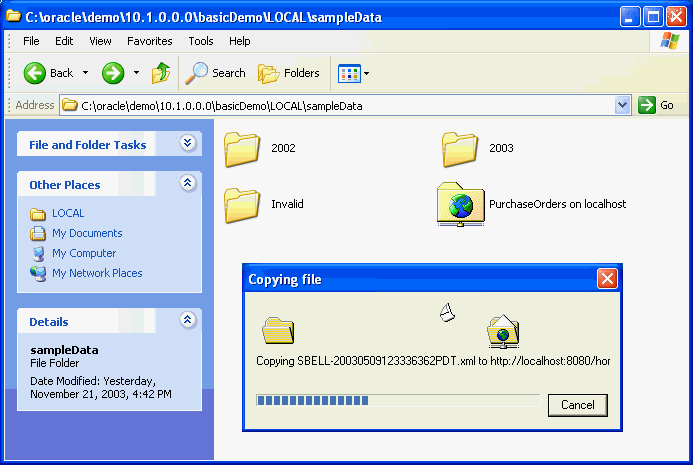Select the Invalid folder

pos(242,204)
